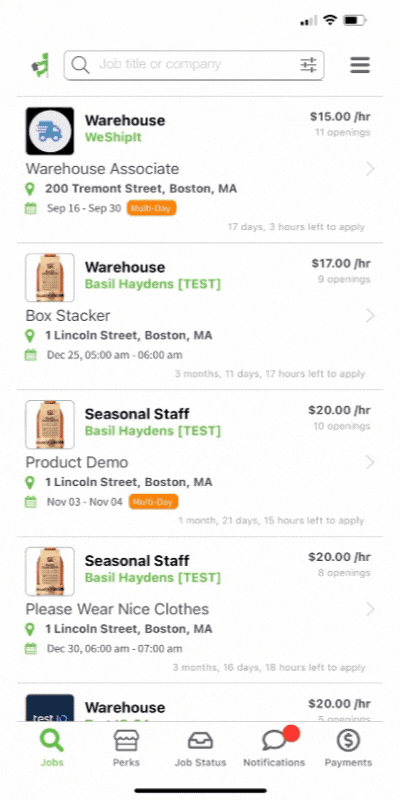Viewport: 400px width, 800px height.
Task: Tap the Box Stacker calendar date icon
Action: 31,355
